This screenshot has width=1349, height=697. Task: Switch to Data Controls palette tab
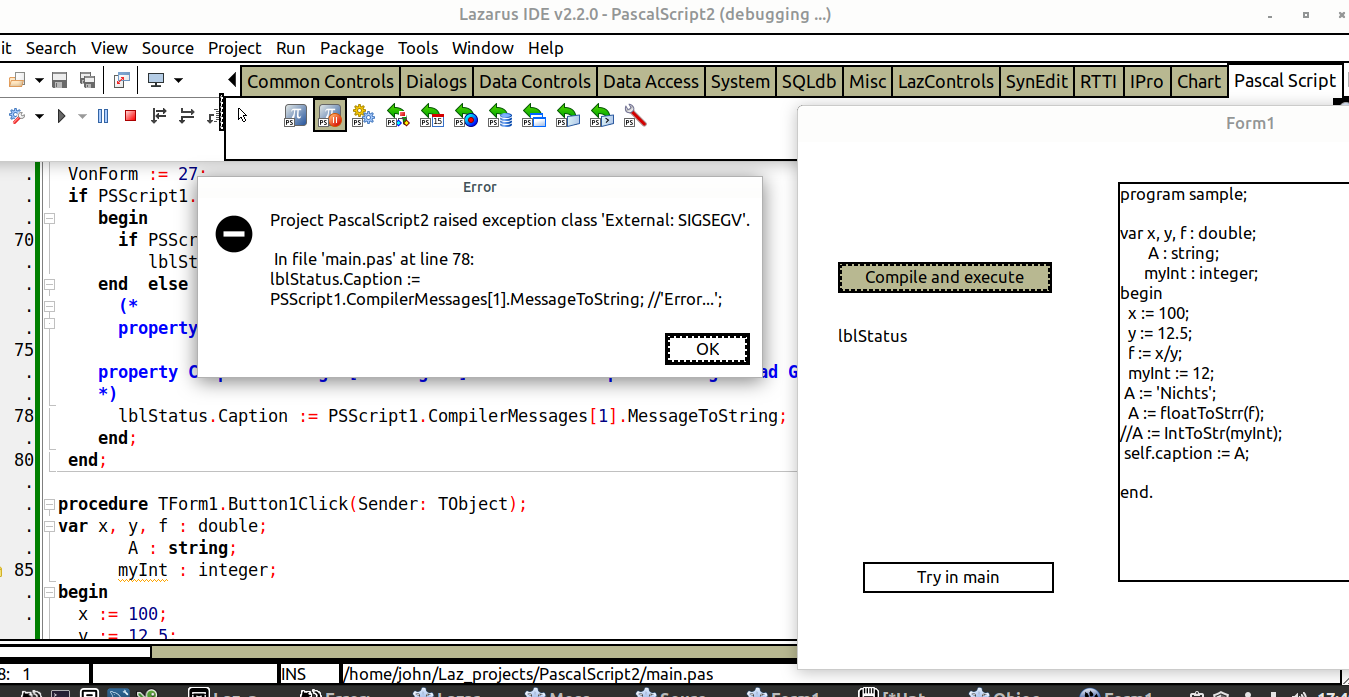535,82
